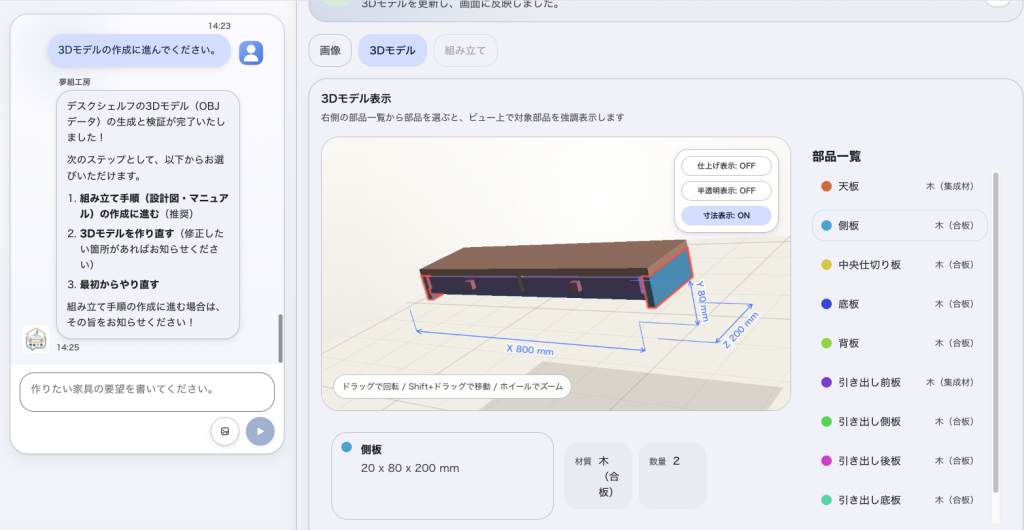Click the ドラッグで回転 hint label
Viewport: 1024px width, 530px height.
[453, 386]
